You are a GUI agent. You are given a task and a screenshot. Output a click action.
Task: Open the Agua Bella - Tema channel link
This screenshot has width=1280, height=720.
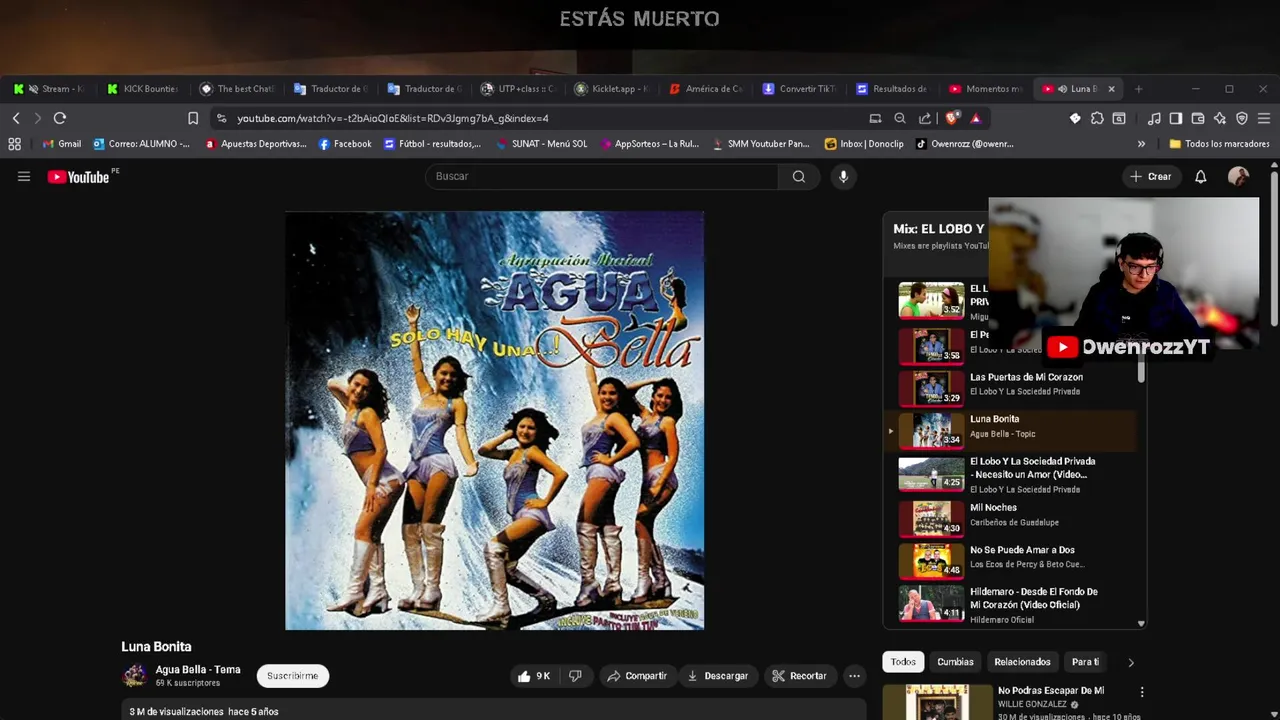(x=198, y=669)
